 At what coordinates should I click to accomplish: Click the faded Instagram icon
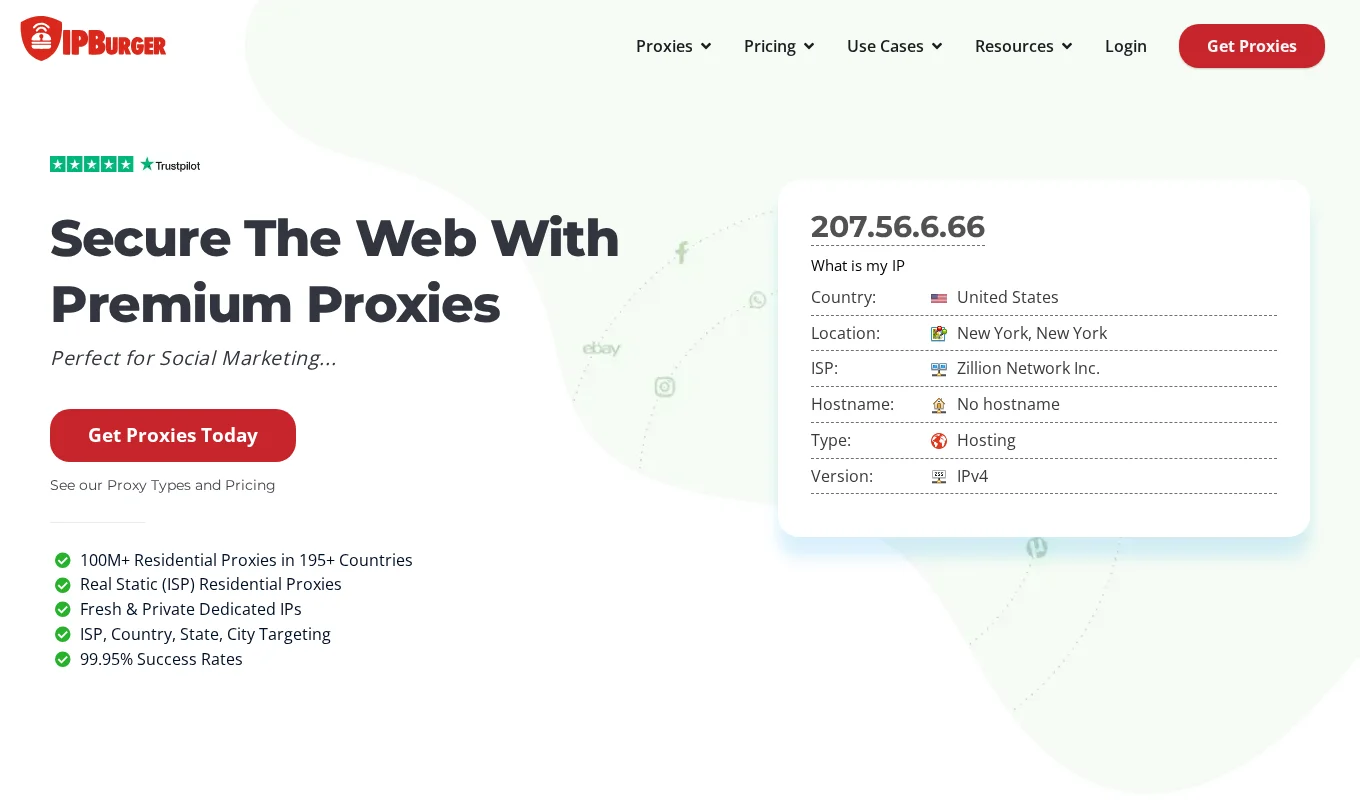pos(665,386)
